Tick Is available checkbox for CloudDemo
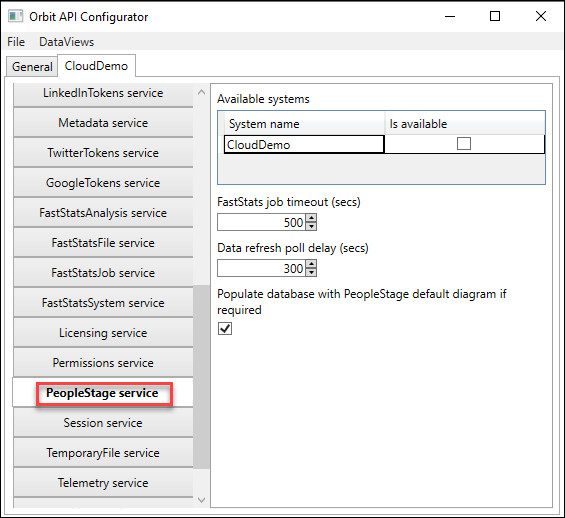The width and height of the screenshot is (565, 518). click(x=464, y=143)
